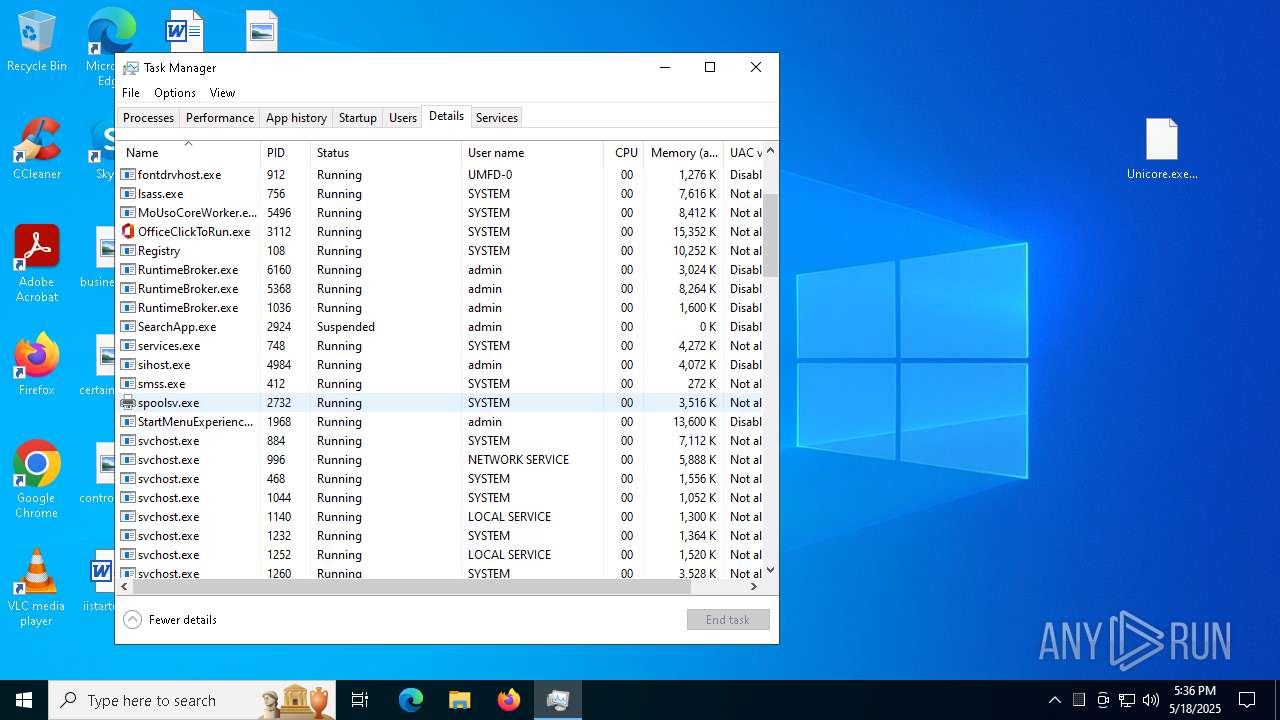Select svchost.exe with PID 1252
The height and width of the screenshot is (720, 1280).
(440, 555)
